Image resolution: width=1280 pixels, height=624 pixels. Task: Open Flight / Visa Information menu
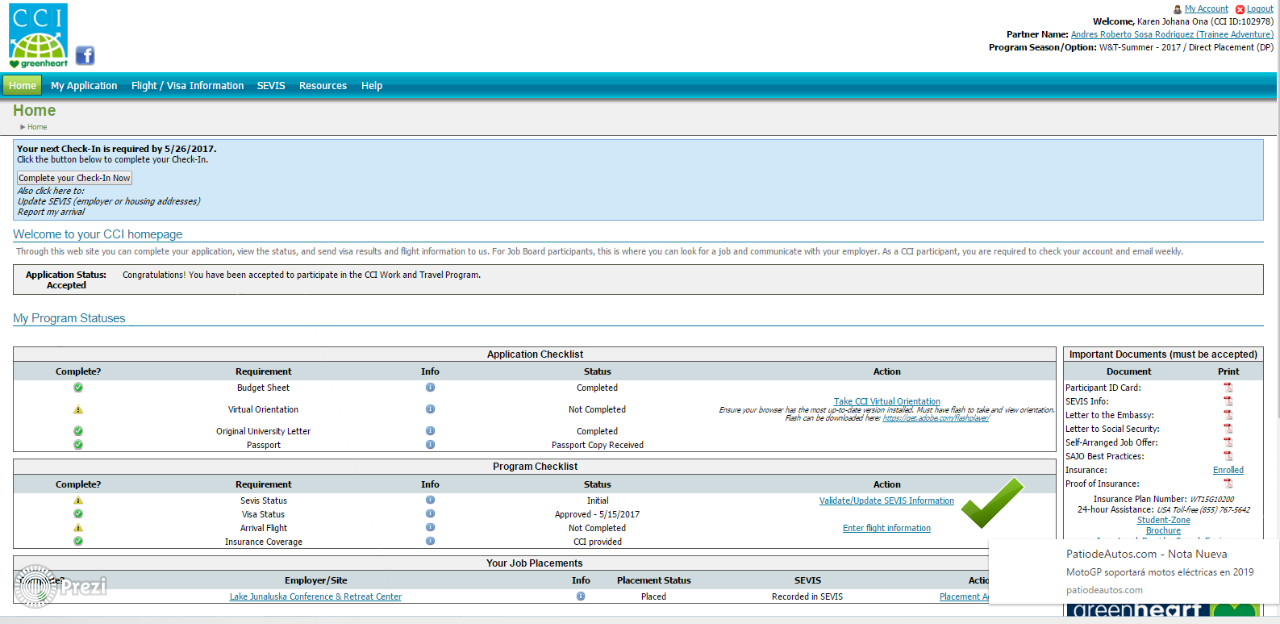[x=187, y=86]
